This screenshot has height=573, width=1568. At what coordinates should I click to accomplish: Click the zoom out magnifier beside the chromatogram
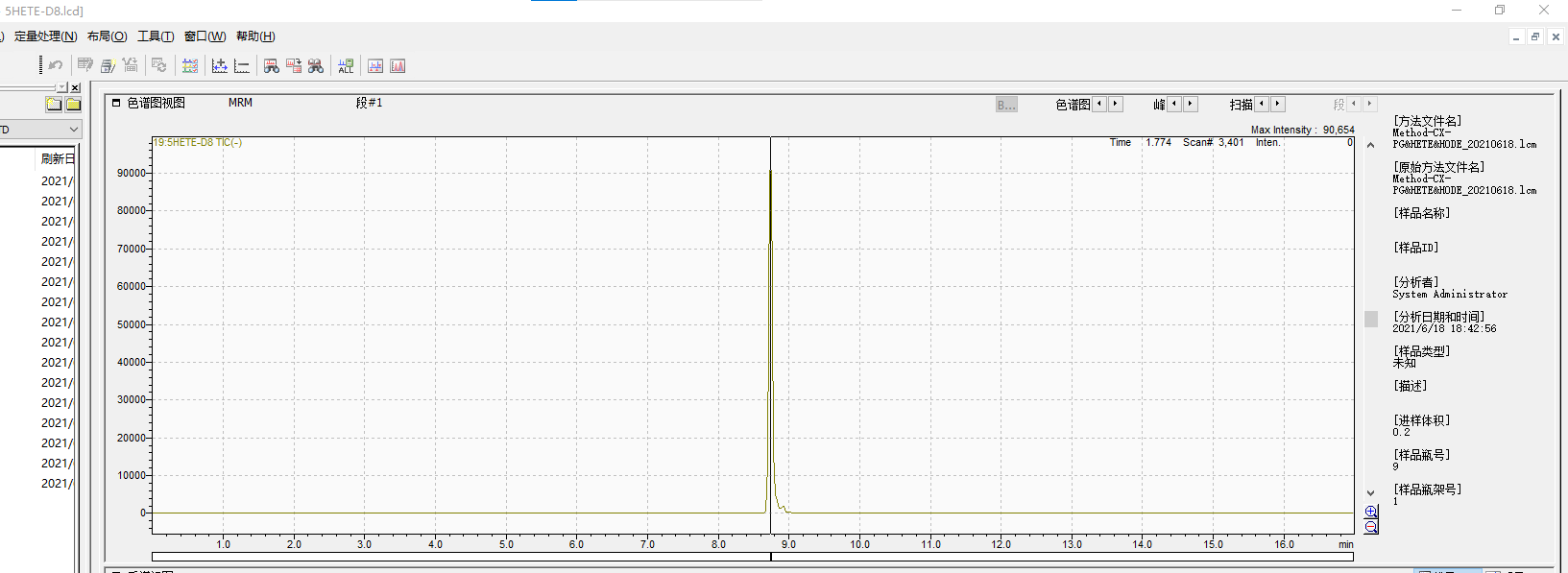point(1371,527)
